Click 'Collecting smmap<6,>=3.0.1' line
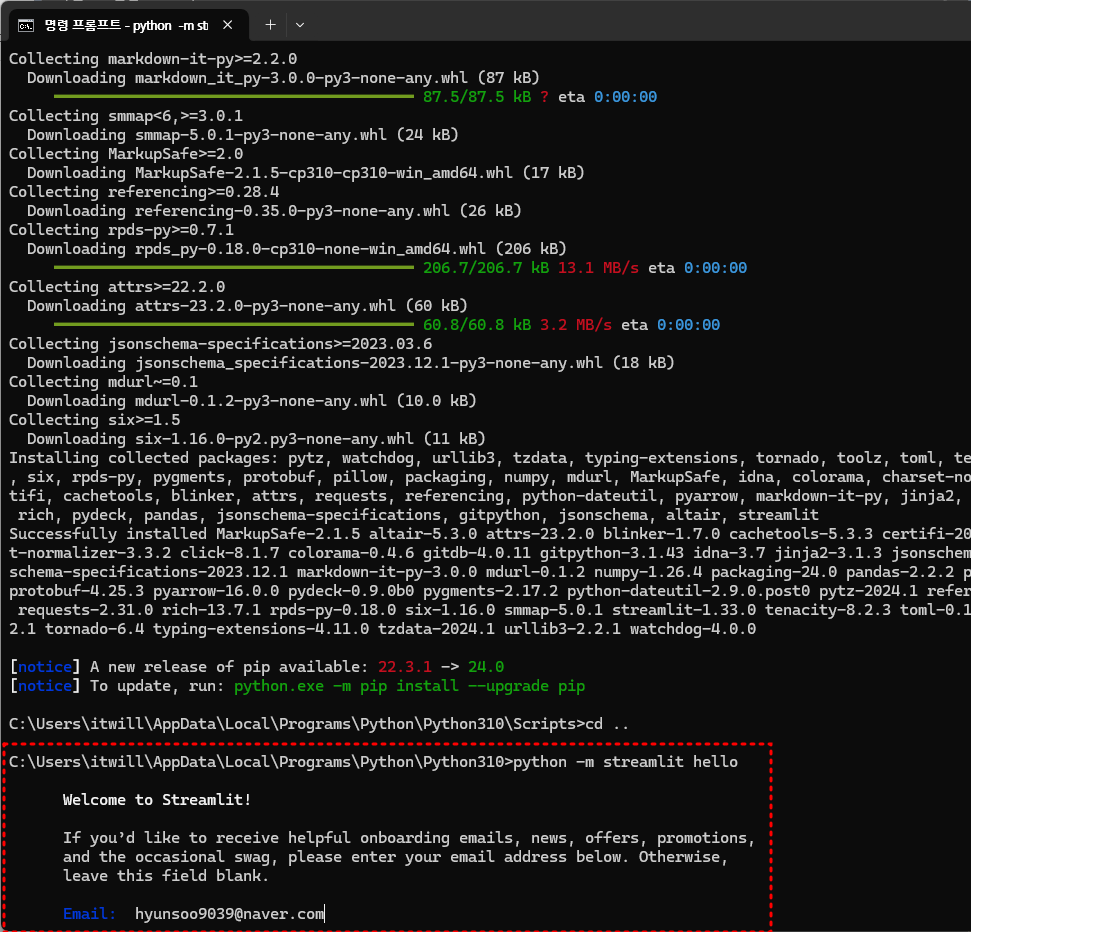The image size is (1115, 932). (x=126, y=116)
